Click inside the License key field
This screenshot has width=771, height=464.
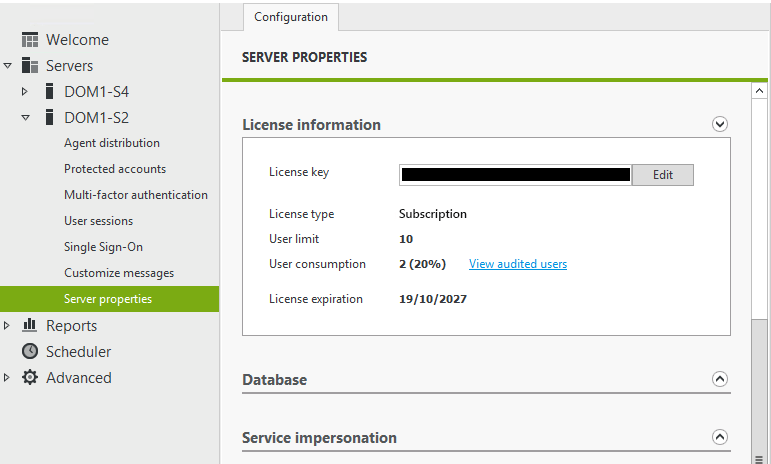click(x=515, y=175)
